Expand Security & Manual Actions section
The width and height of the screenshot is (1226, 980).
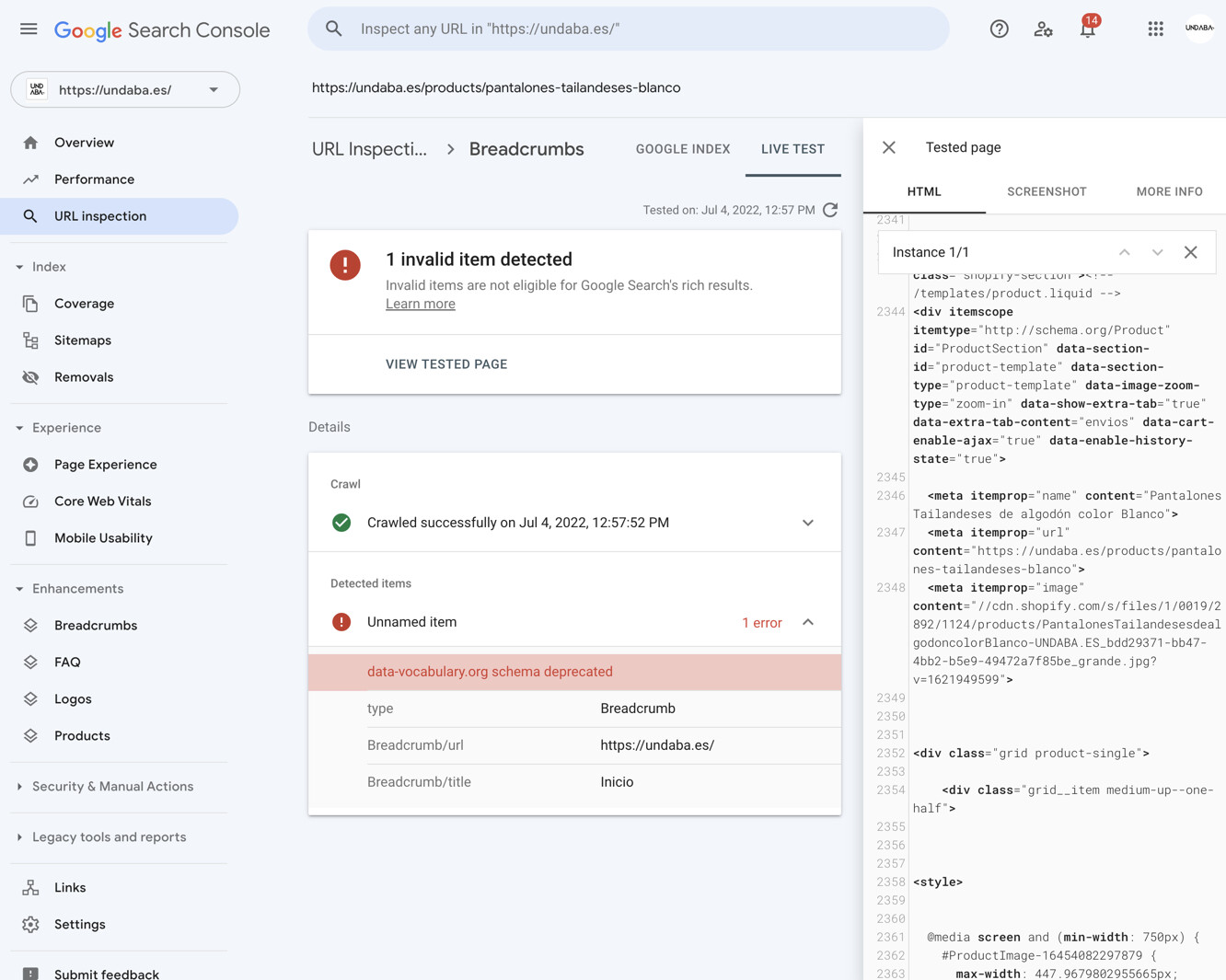19,787
